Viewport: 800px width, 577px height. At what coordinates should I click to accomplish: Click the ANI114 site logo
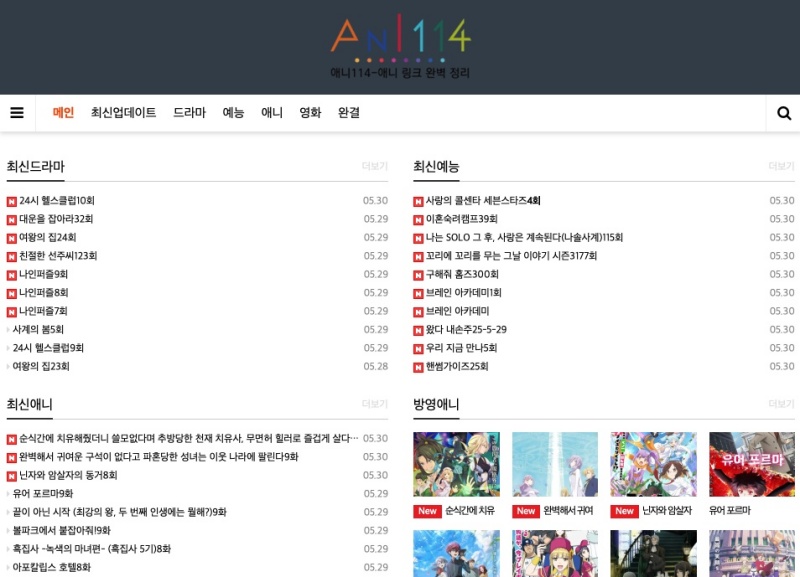[x=400, y=45]
